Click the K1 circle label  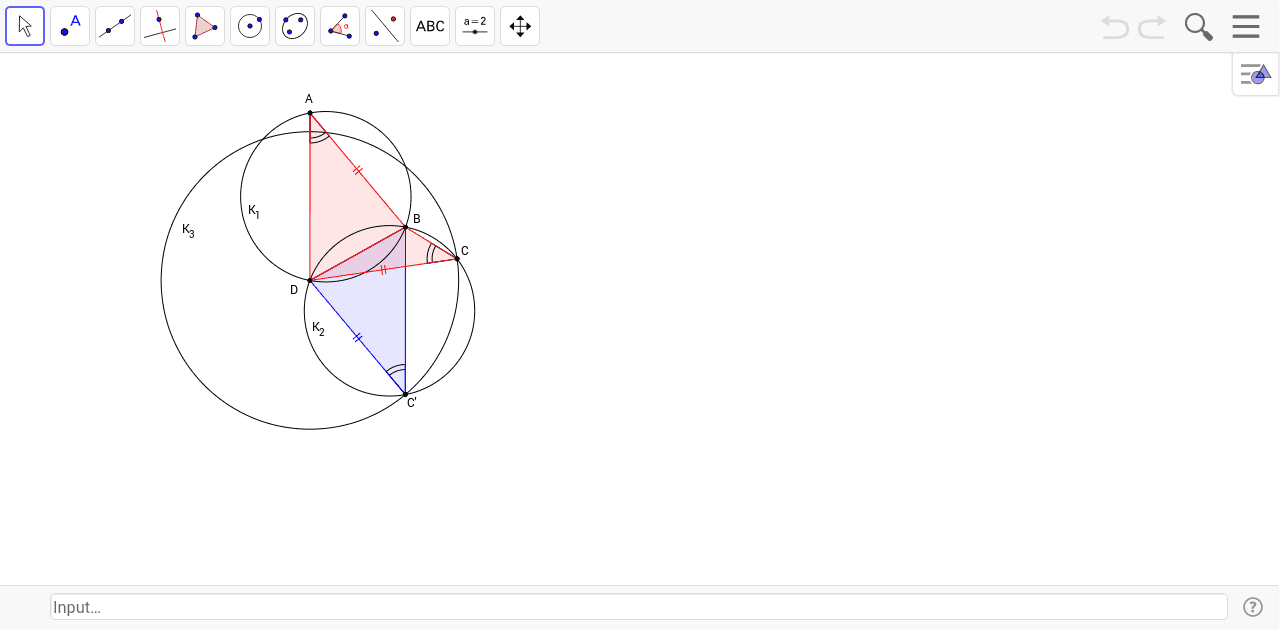[254, 211]
